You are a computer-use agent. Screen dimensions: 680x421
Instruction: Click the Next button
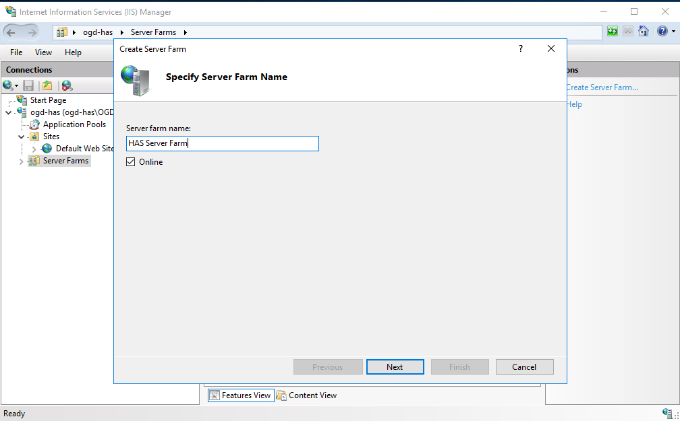(x=395, y=367)
